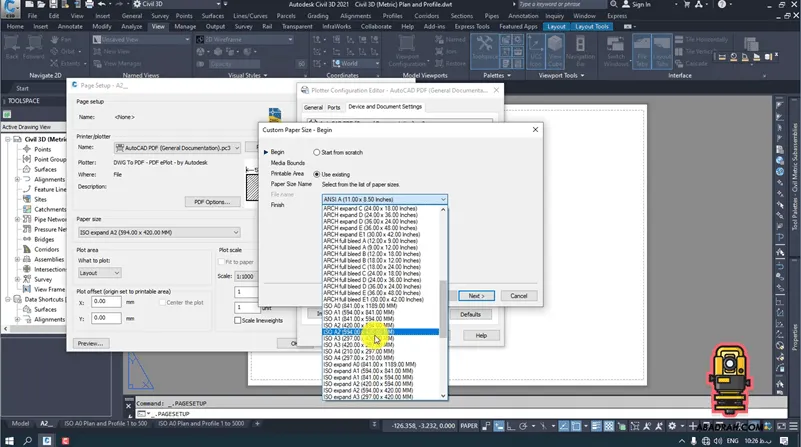This screenshot has height=447, width=801.
Task: Open the ANSI A paper size combo box
Action: point(384,200)
